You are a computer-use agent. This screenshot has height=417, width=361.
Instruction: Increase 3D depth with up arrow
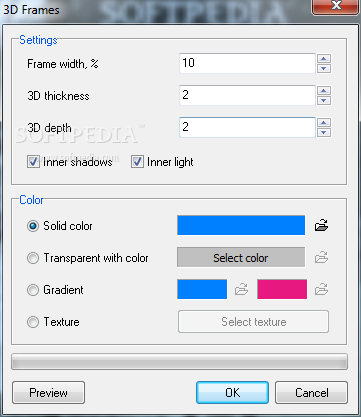324,122
